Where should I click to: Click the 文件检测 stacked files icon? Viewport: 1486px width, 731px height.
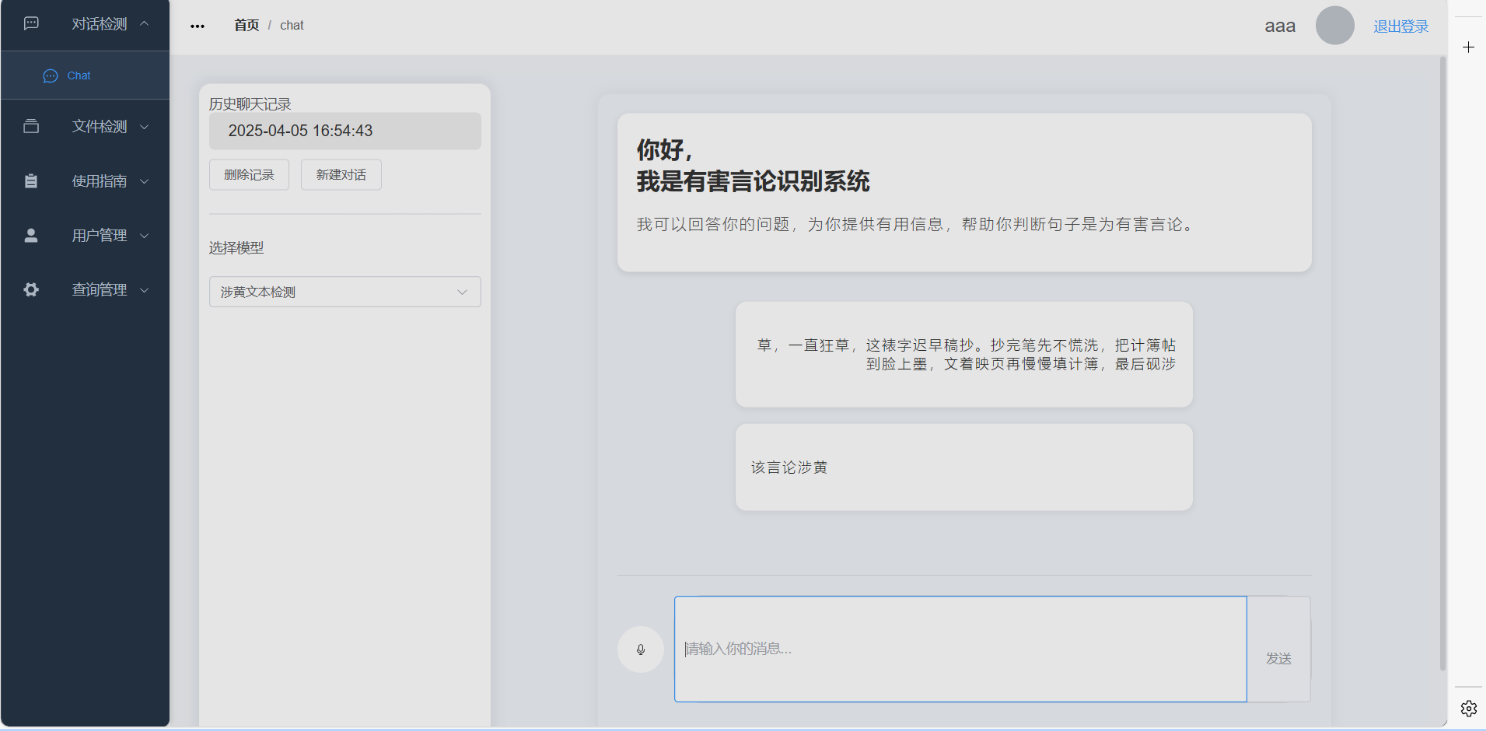pyautogui.click(x=31, y=127)
